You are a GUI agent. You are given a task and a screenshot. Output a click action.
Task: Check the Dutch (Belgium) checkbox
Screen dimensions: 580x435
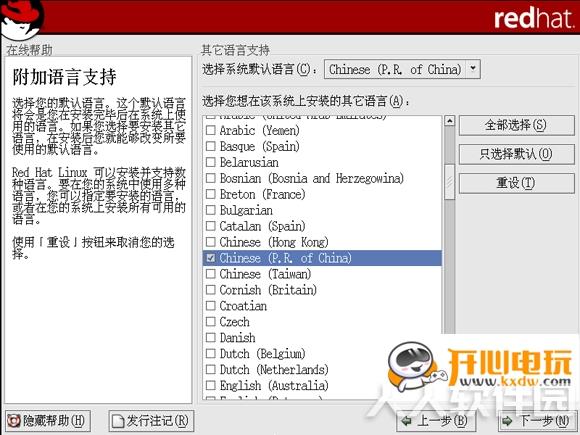pyautogui.click(x=210, y=353)
